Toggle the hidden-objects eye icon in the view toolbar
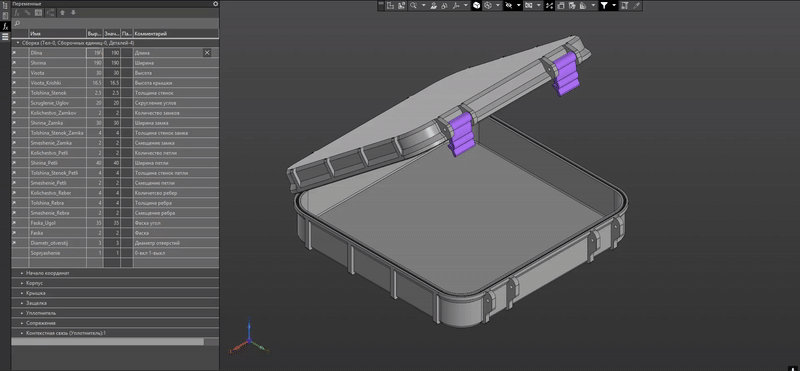Viewport: 800px width, 371px height. (508, 6)
